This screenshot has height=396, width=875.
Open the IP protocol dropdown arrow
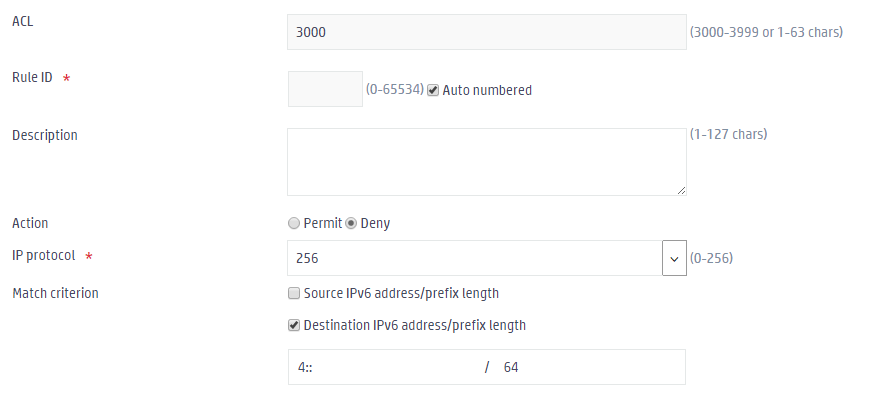(x=674, y=258)
